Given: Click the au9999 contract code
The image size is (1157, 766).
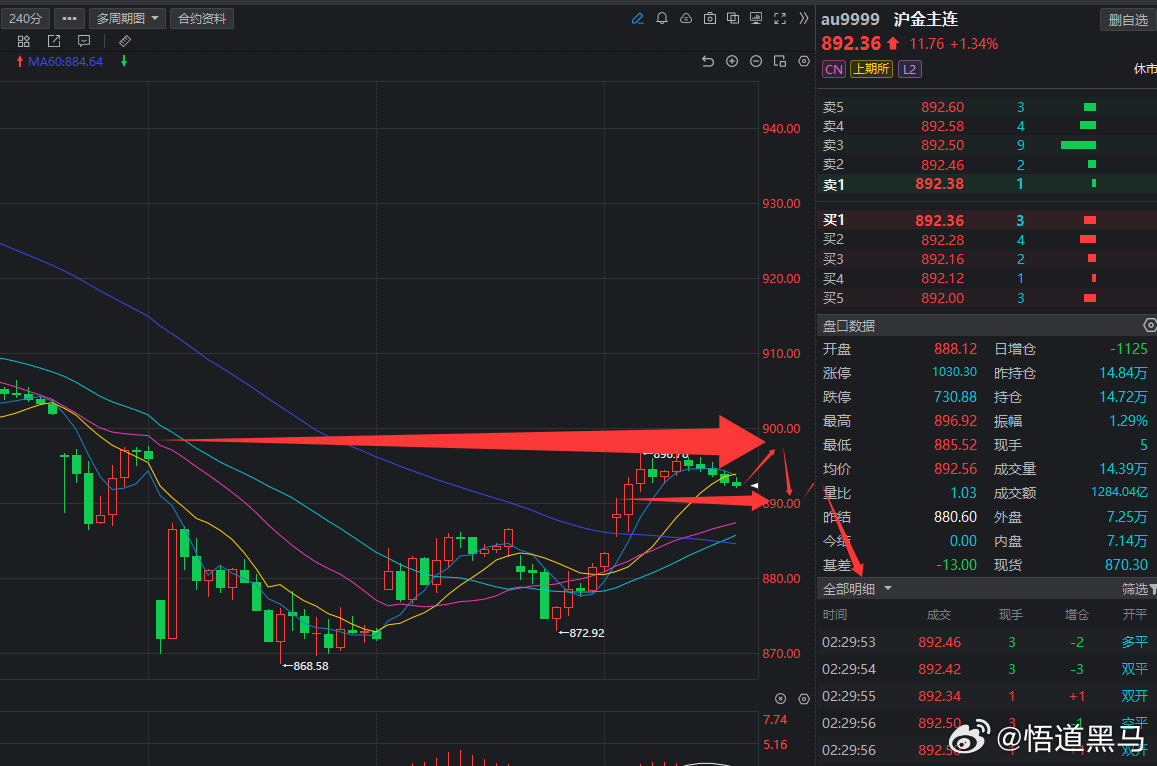Looking at the screenshot, I should pyautogui.click(x=850, y=19).
